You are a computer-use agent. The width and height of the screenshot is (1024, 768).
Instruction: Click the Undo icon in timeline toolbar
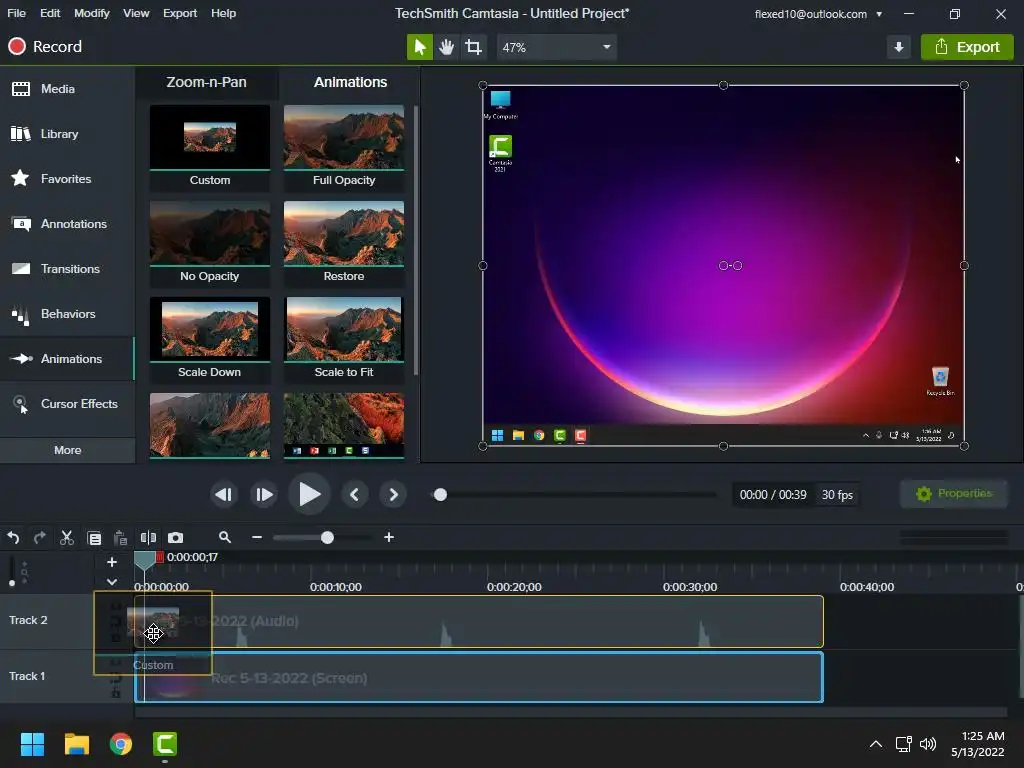[13, 537]
